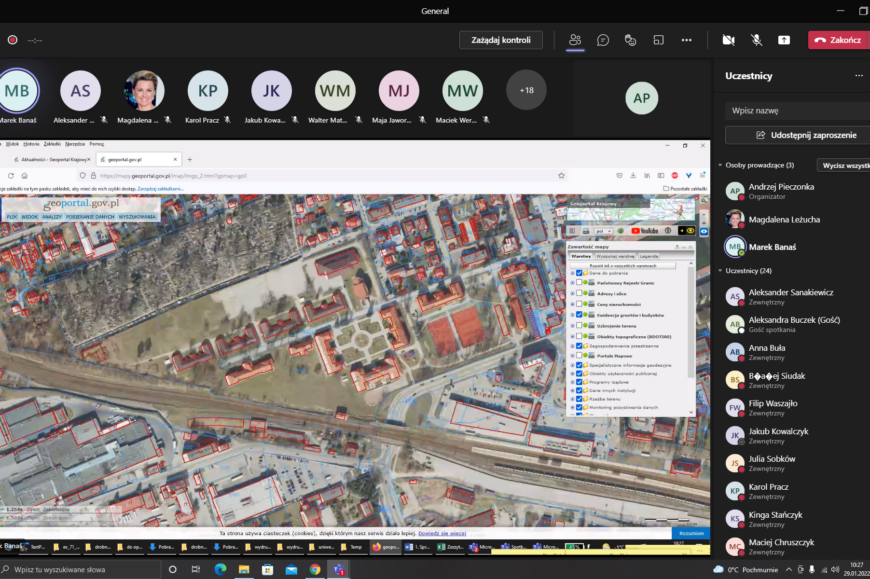Open Microsoft Edge from the Windows taskbar
The height and width of the screenshot is (579, 870).
pos(220,570)
